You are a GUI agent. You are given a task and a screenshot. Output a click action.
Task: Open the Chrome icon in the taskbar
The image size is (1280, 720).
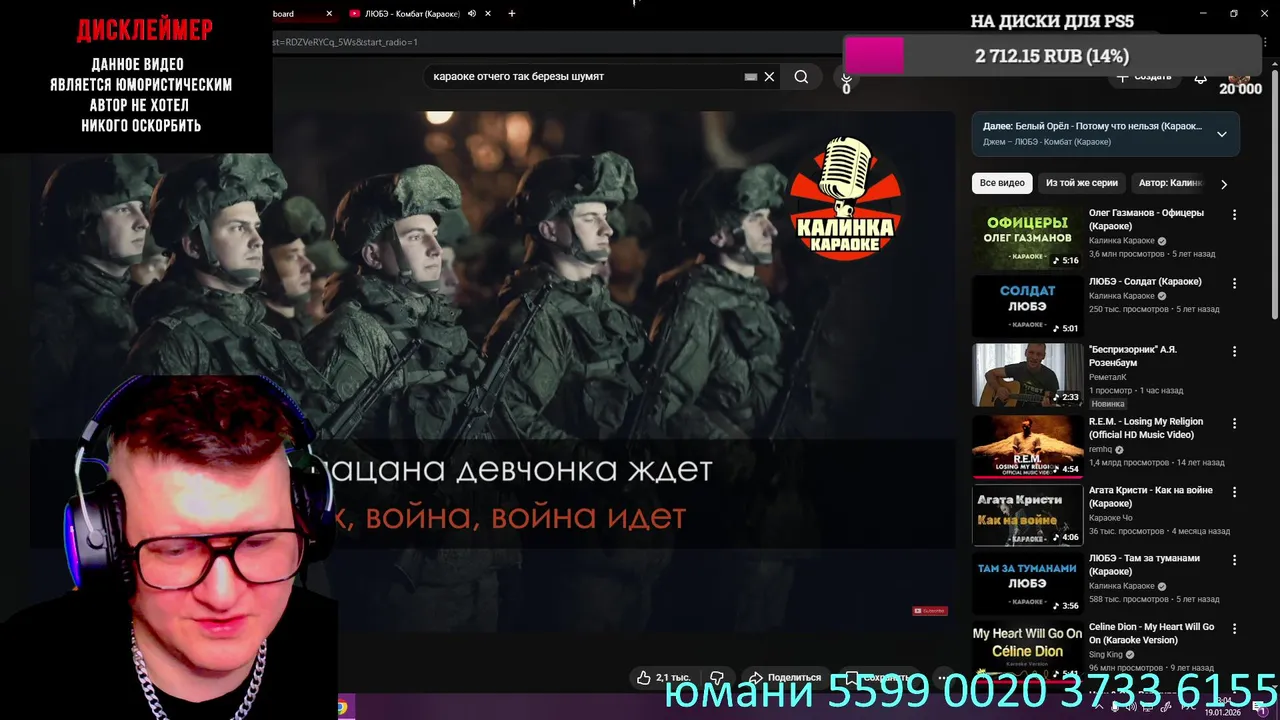(342, 707)
